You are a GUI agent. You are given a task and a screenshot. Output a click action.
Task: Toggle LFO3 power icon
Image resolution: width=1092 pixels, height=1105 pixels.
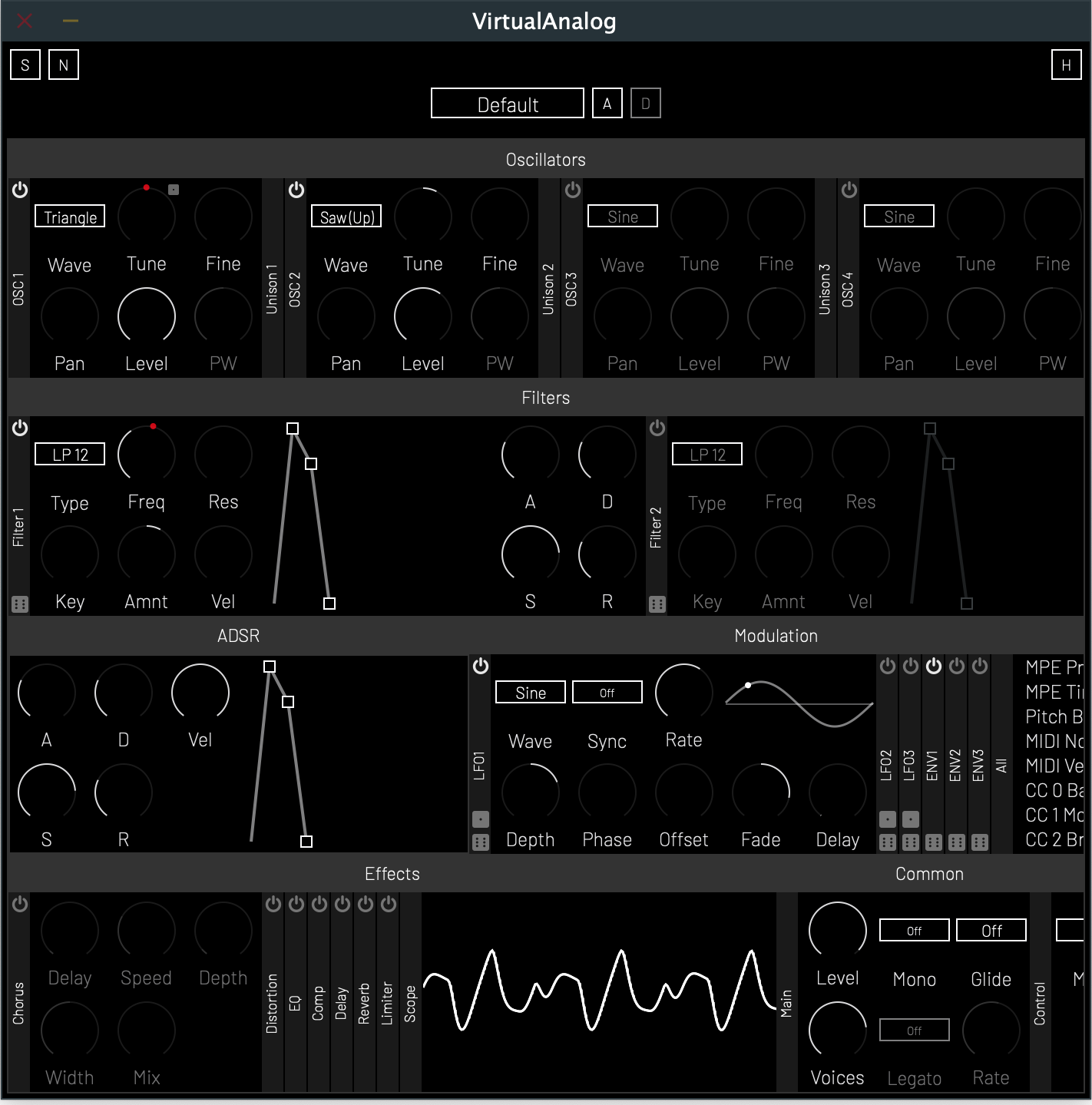(911, 666)
